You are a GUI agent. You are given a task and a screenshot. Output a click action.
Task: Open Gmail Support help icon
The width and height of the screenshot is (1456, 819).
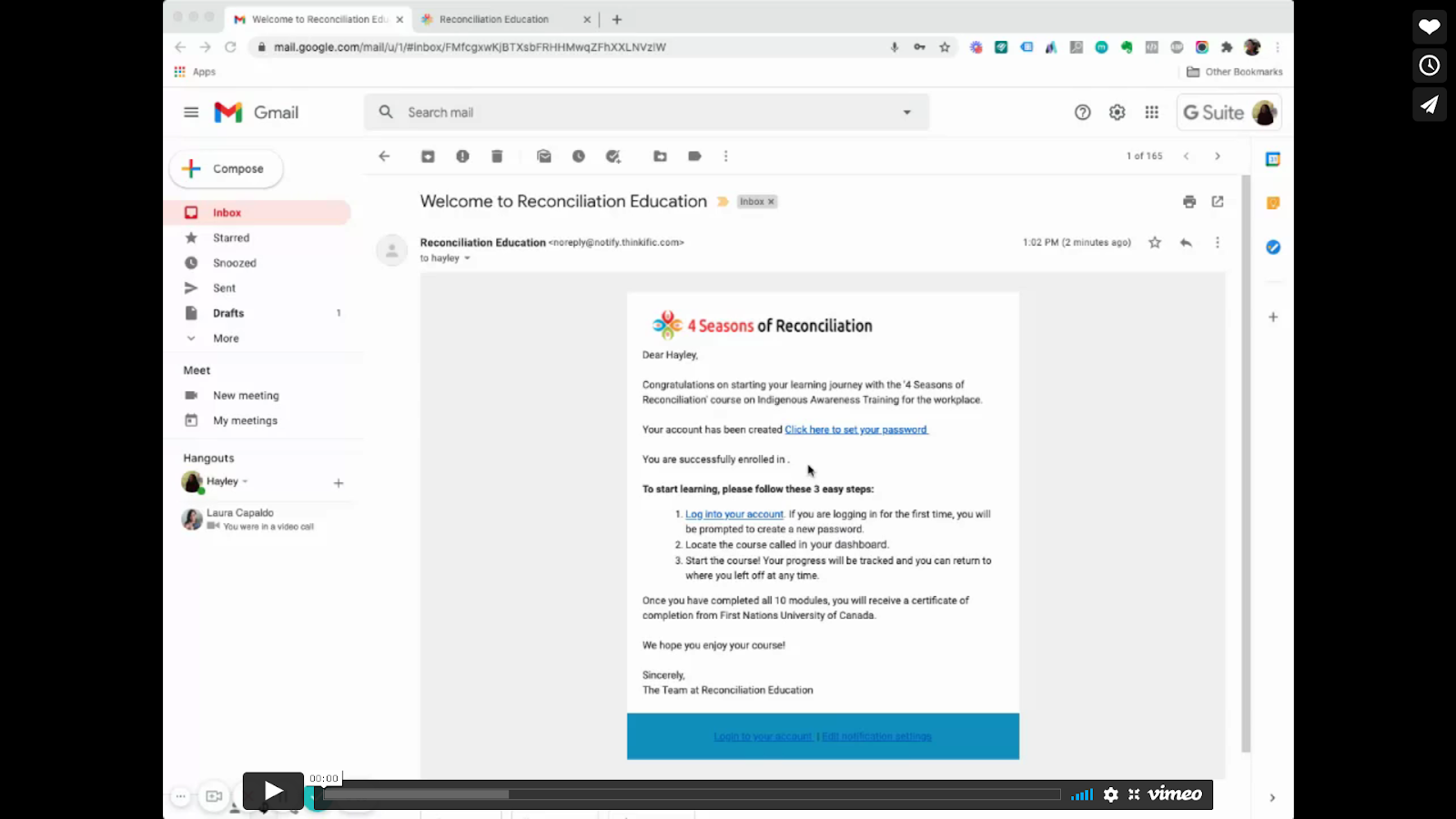click(1082, 113)
